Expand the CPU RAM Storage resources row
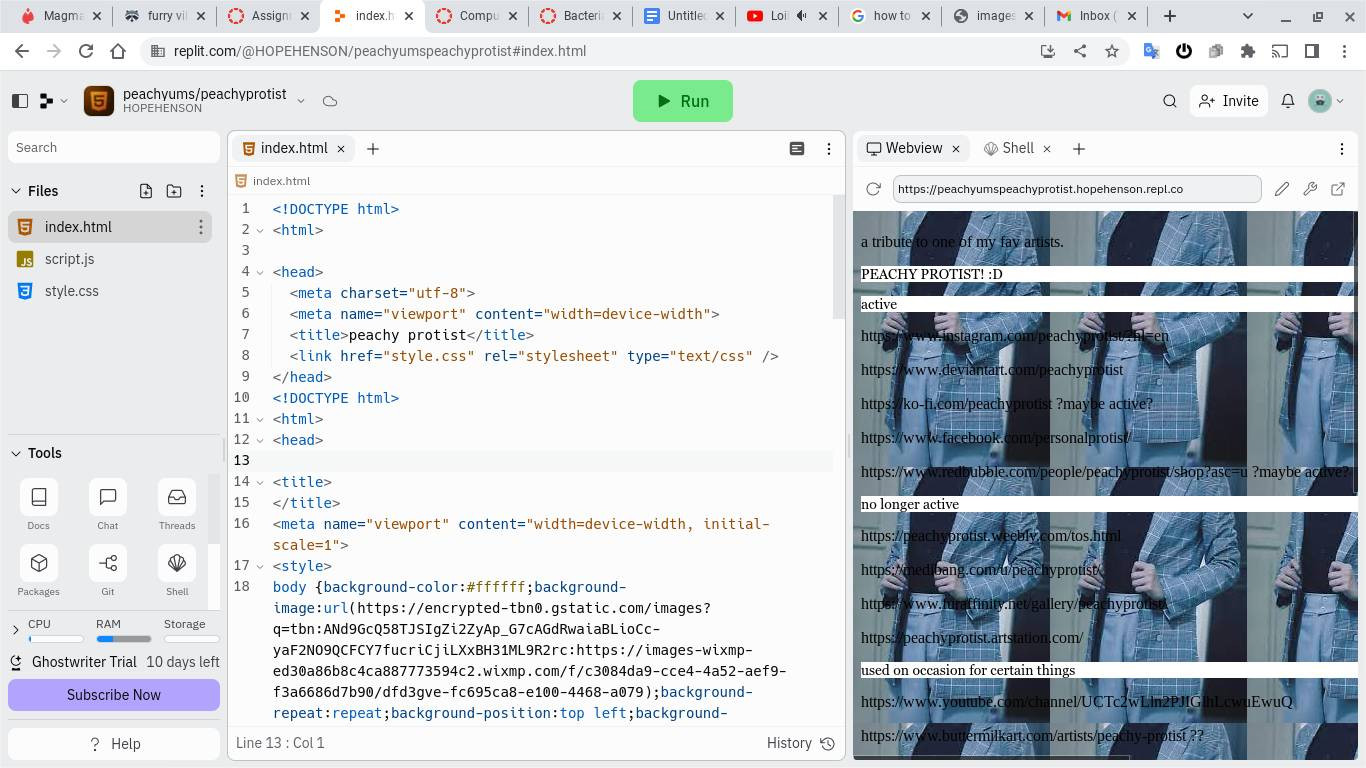The width and height of the screenshot is (1366, 768). point(15,630)
